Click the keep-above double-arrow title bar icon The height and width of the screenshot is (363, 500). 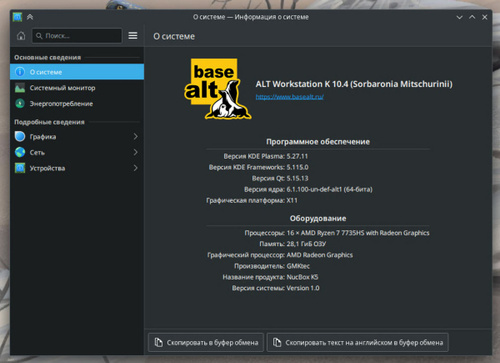(x=30, y=17)
